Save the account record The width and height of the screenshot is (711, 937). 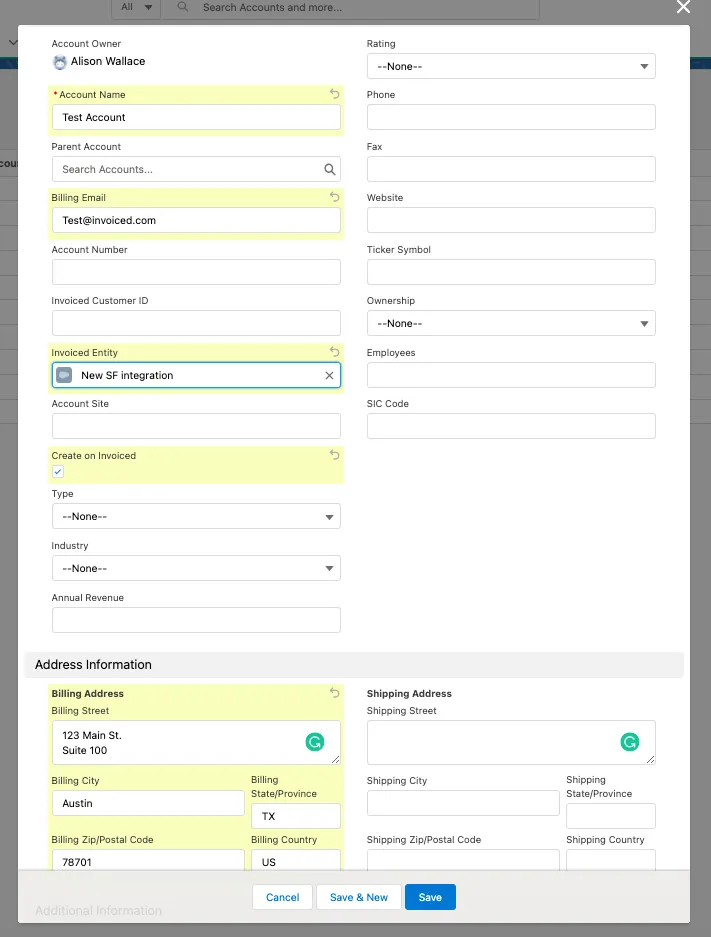point(430,897)
